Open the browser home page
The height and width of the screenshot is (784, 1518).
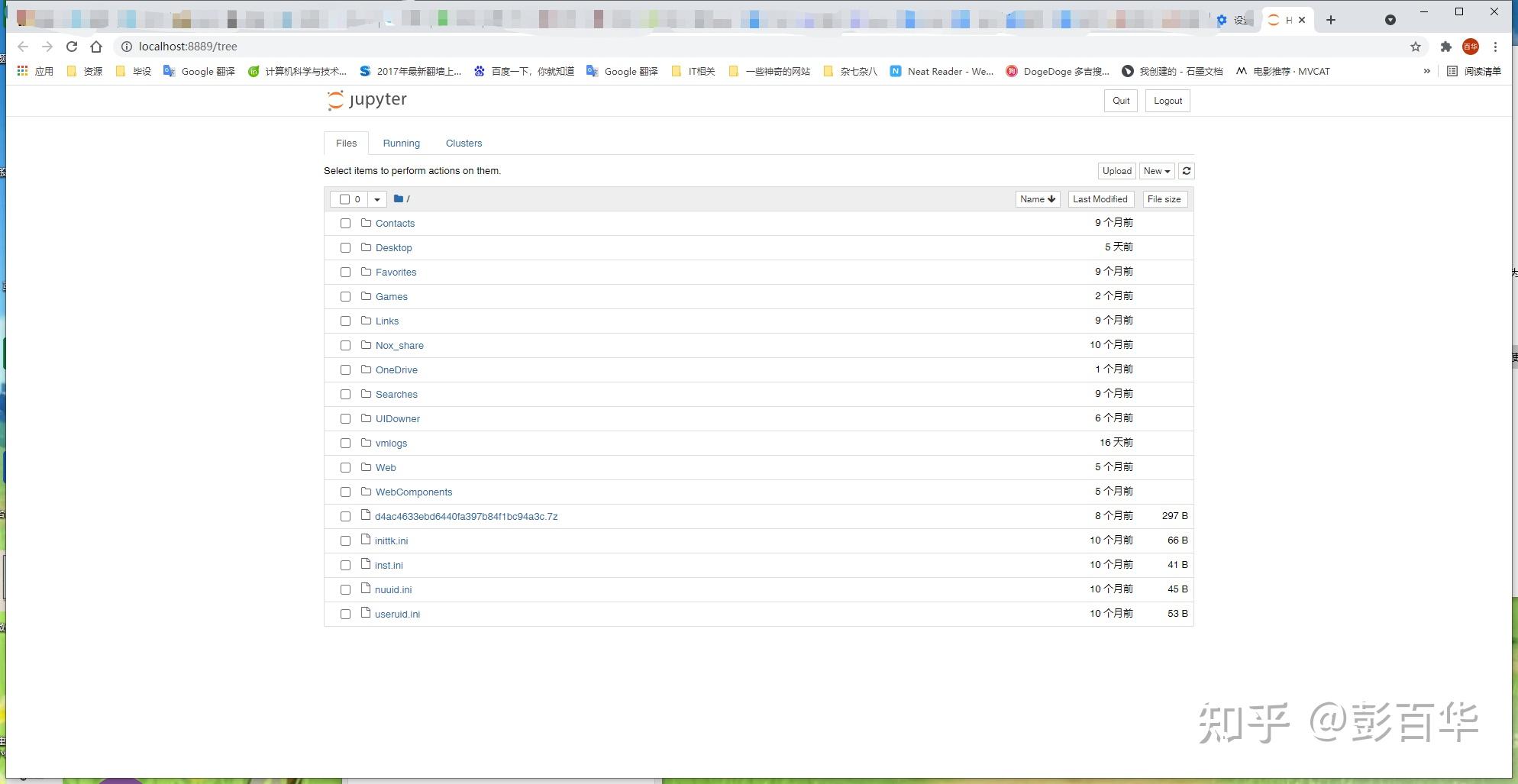click(96, 47)
